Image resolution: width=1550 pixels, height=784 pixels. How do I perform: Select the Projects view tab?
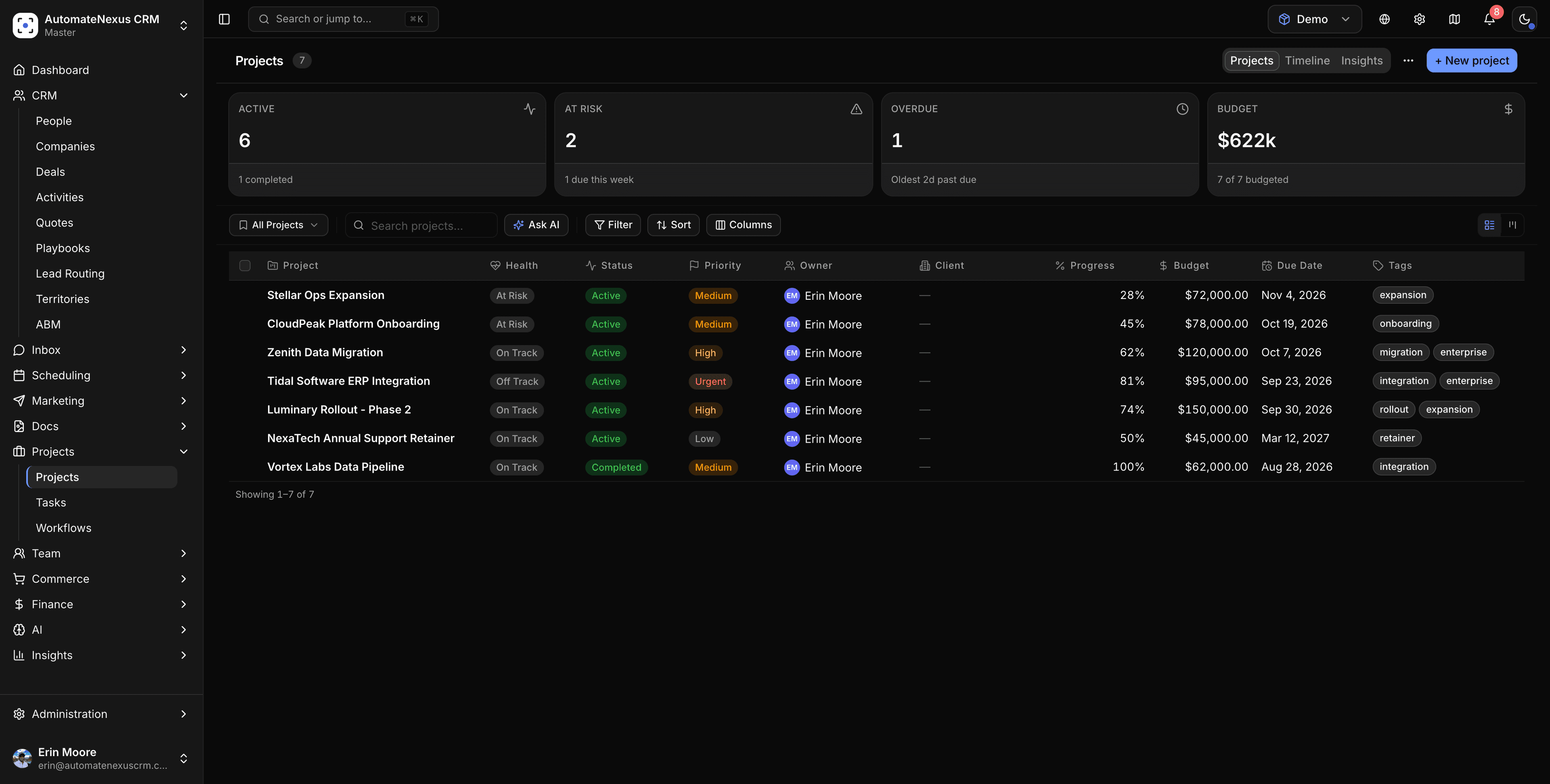point(1251,61)
